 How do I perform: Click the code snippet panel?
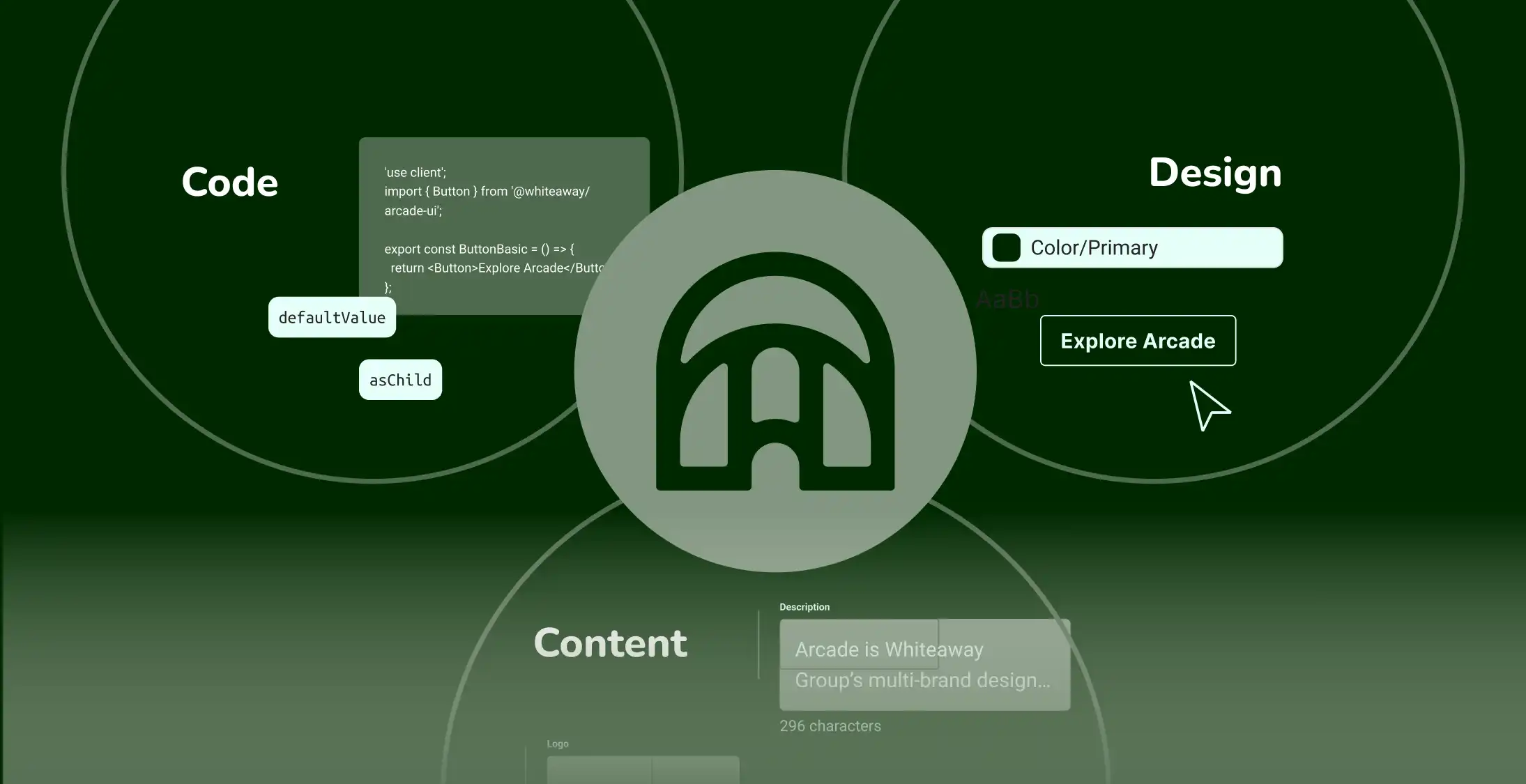pos(504,226)
